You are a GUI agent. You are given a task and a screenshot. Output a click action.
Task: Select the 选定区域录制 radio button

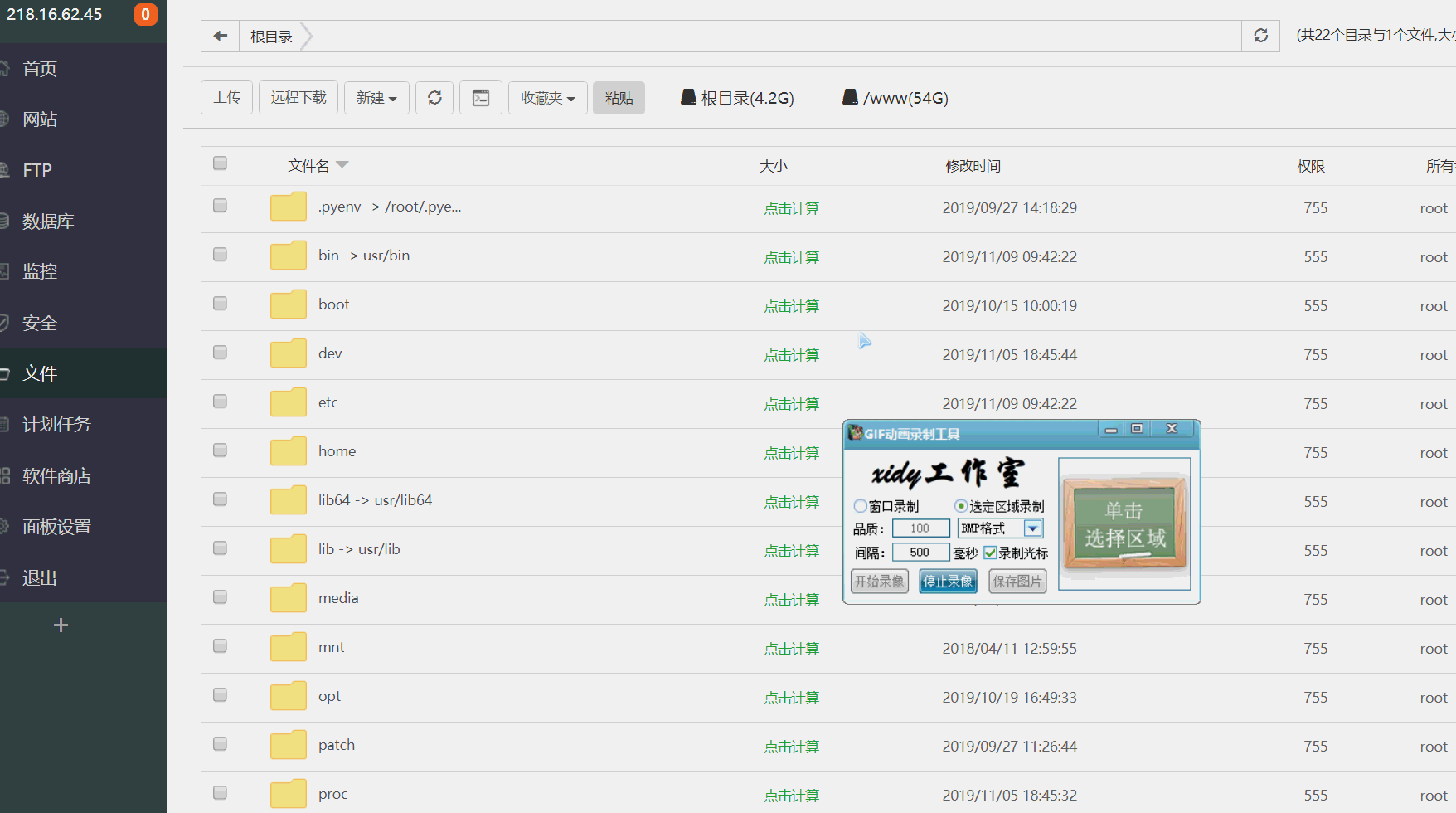point(961,506)
